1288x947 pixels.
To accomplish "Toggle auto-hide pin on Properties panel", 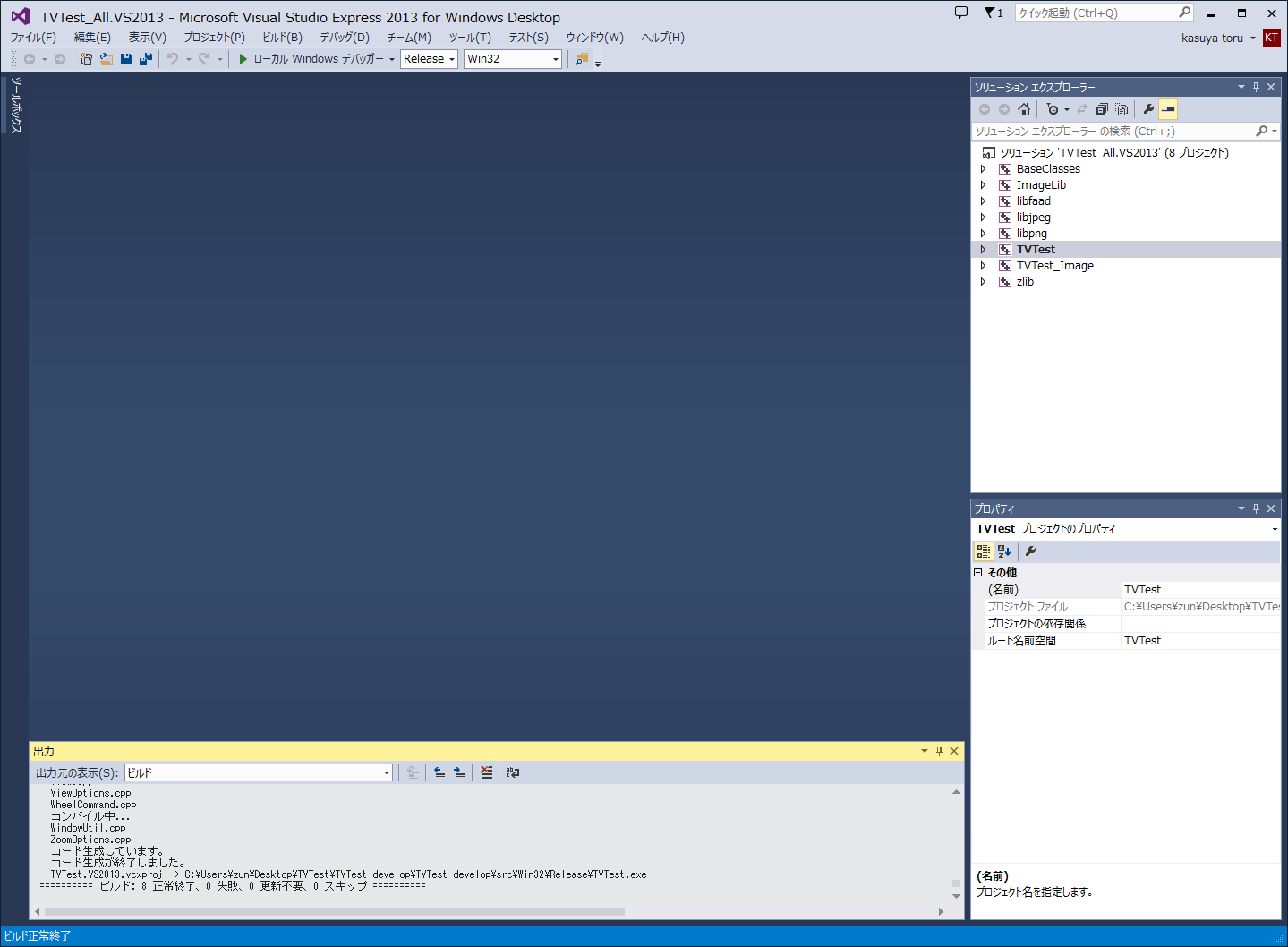I will [1256, 508].
